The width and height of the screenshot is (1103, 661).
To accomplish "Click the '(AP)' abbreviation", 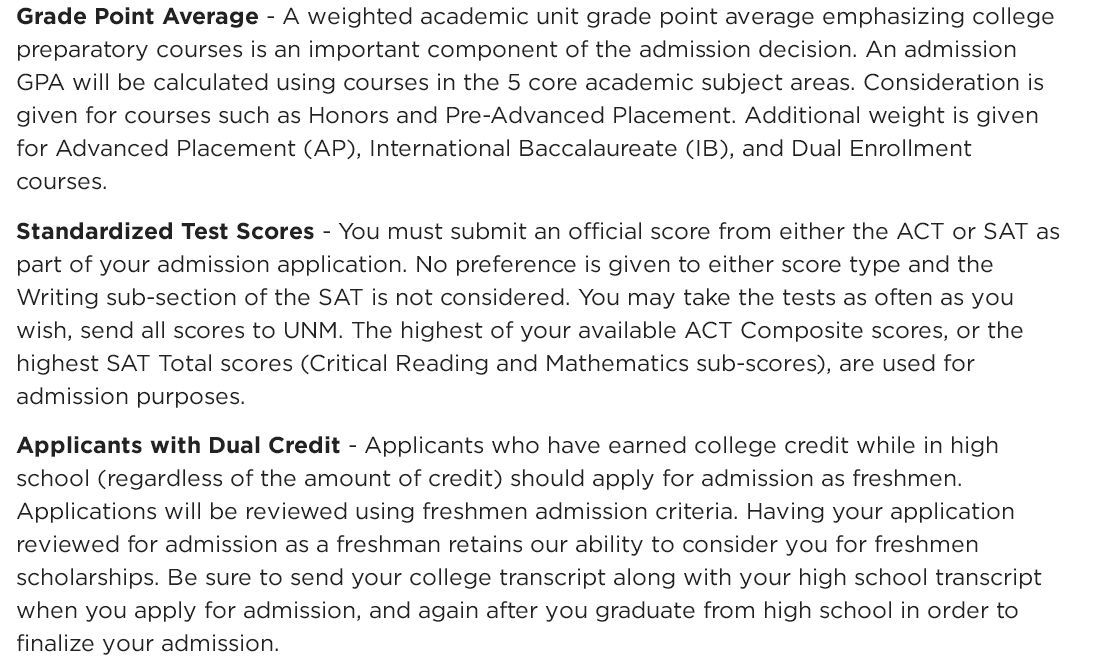I will tap(331, 149).
